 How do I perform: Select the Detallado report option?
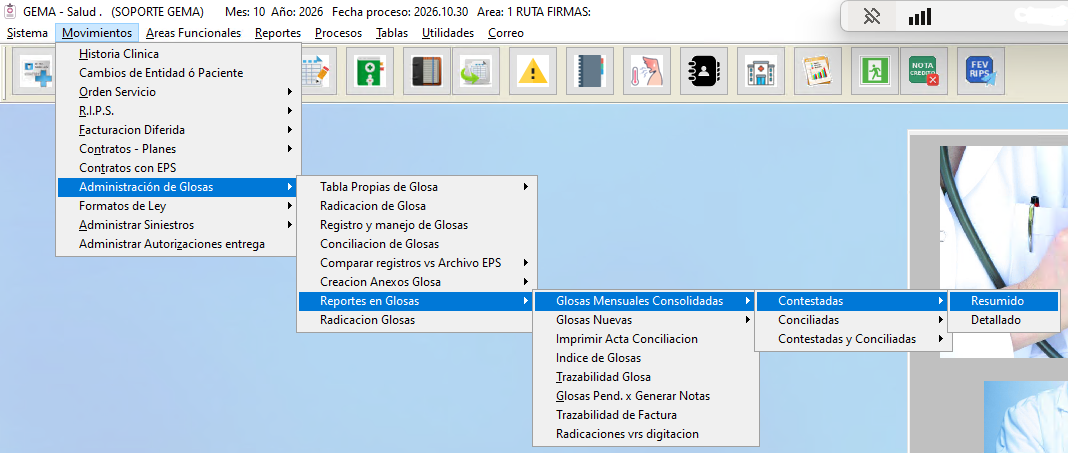[x=1004, y=320]
